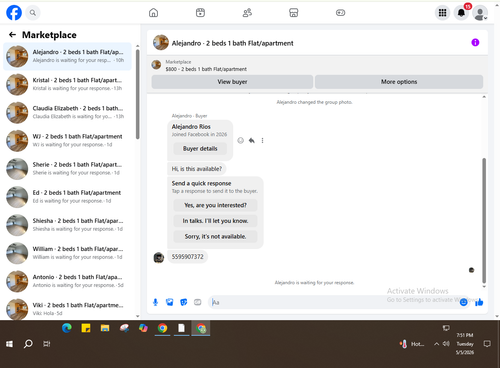Click the conversation list scrollbar
This screenshot has width=500, height=368.
[x=138, y=94]
